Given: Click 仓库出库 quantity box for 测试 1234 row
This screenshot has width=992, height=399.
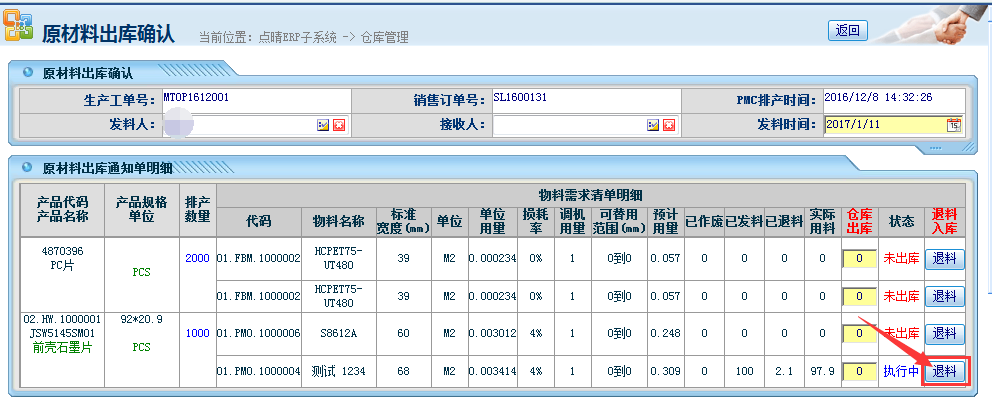Looking at the screenshot, I should [860, 372].
